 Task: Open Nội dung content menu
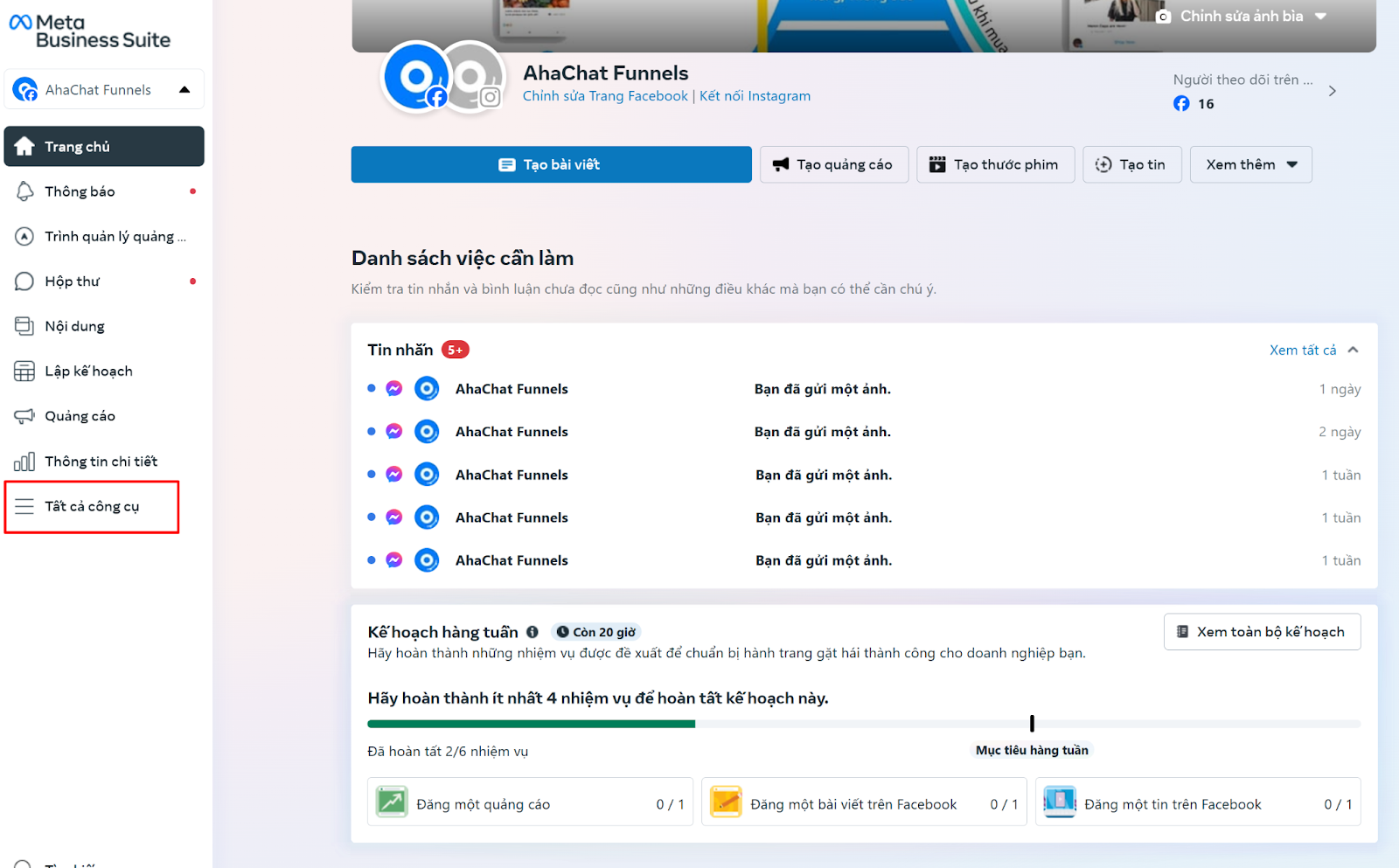pyautogui.click(x=104, y=326)
